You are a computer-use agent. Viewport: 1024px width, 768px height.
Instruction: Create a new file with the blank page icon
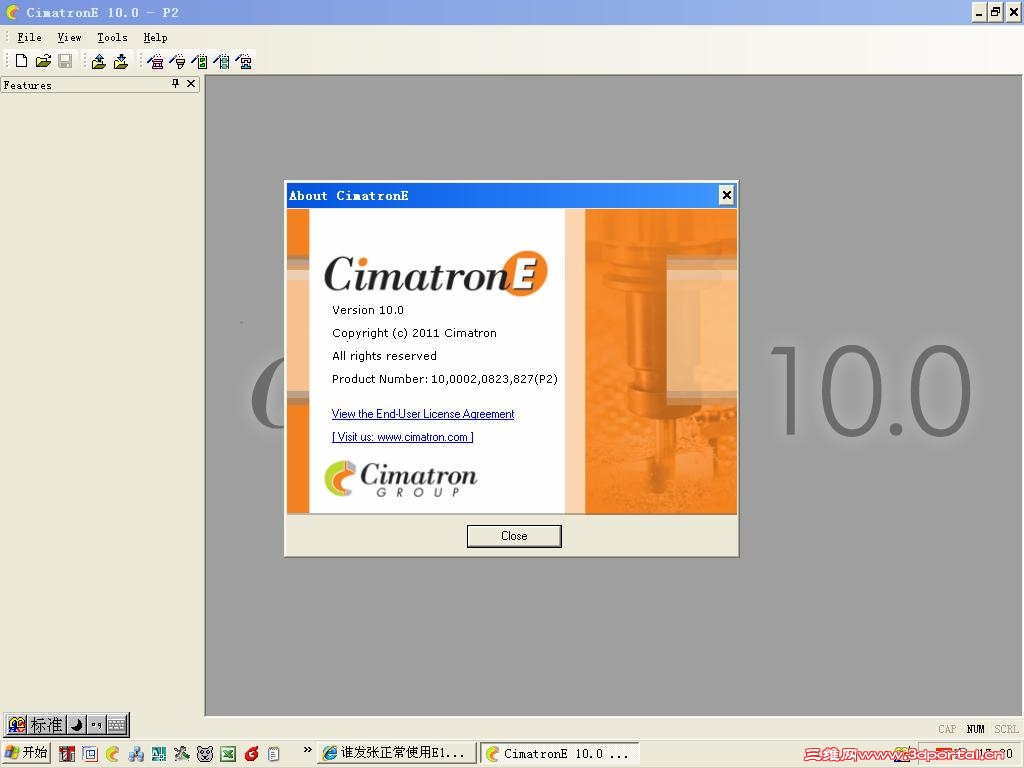click(x=22, y=61)
